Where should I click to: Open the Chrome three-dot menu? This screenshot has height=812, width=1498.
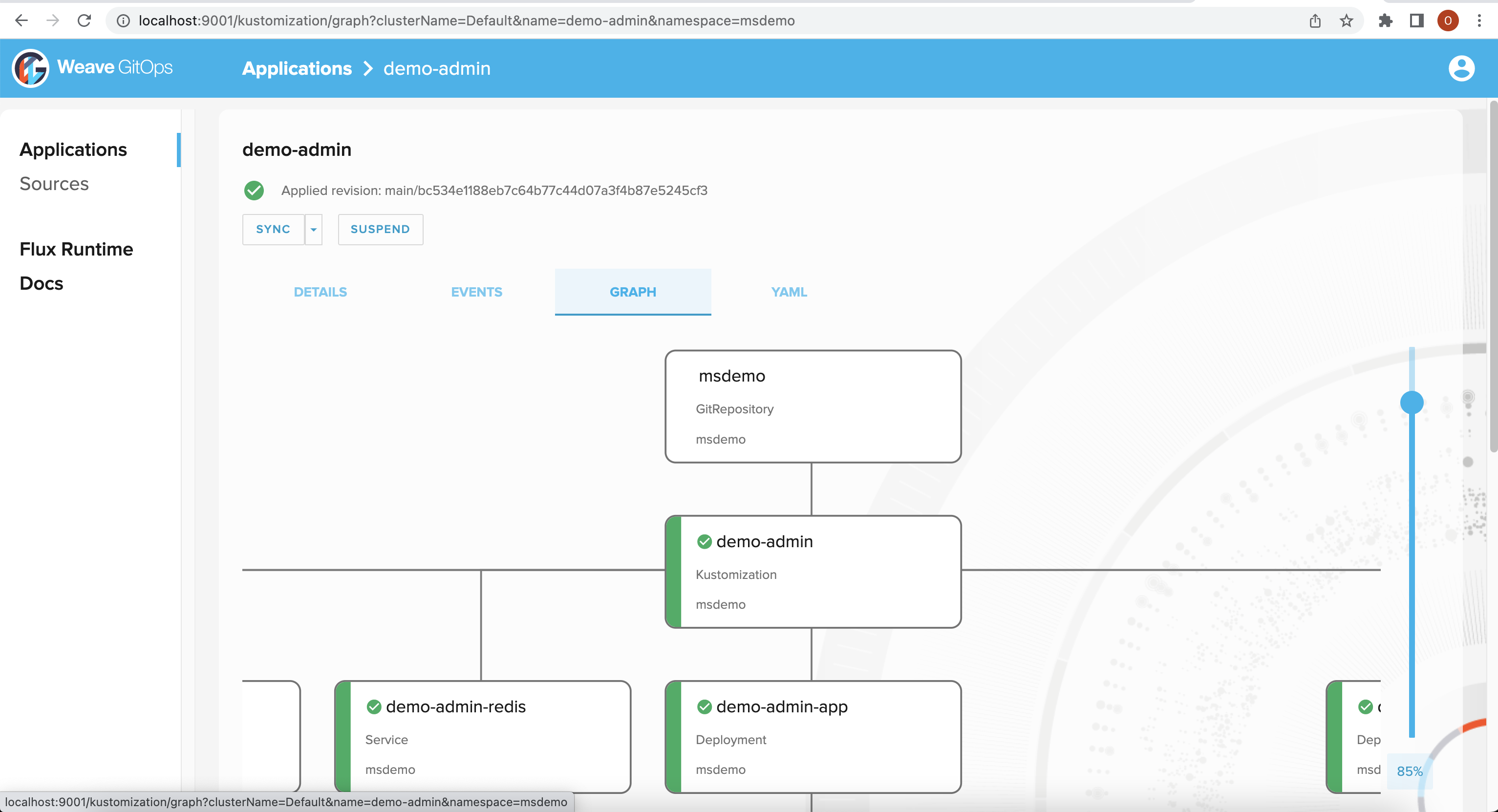tap(1479, 21)
